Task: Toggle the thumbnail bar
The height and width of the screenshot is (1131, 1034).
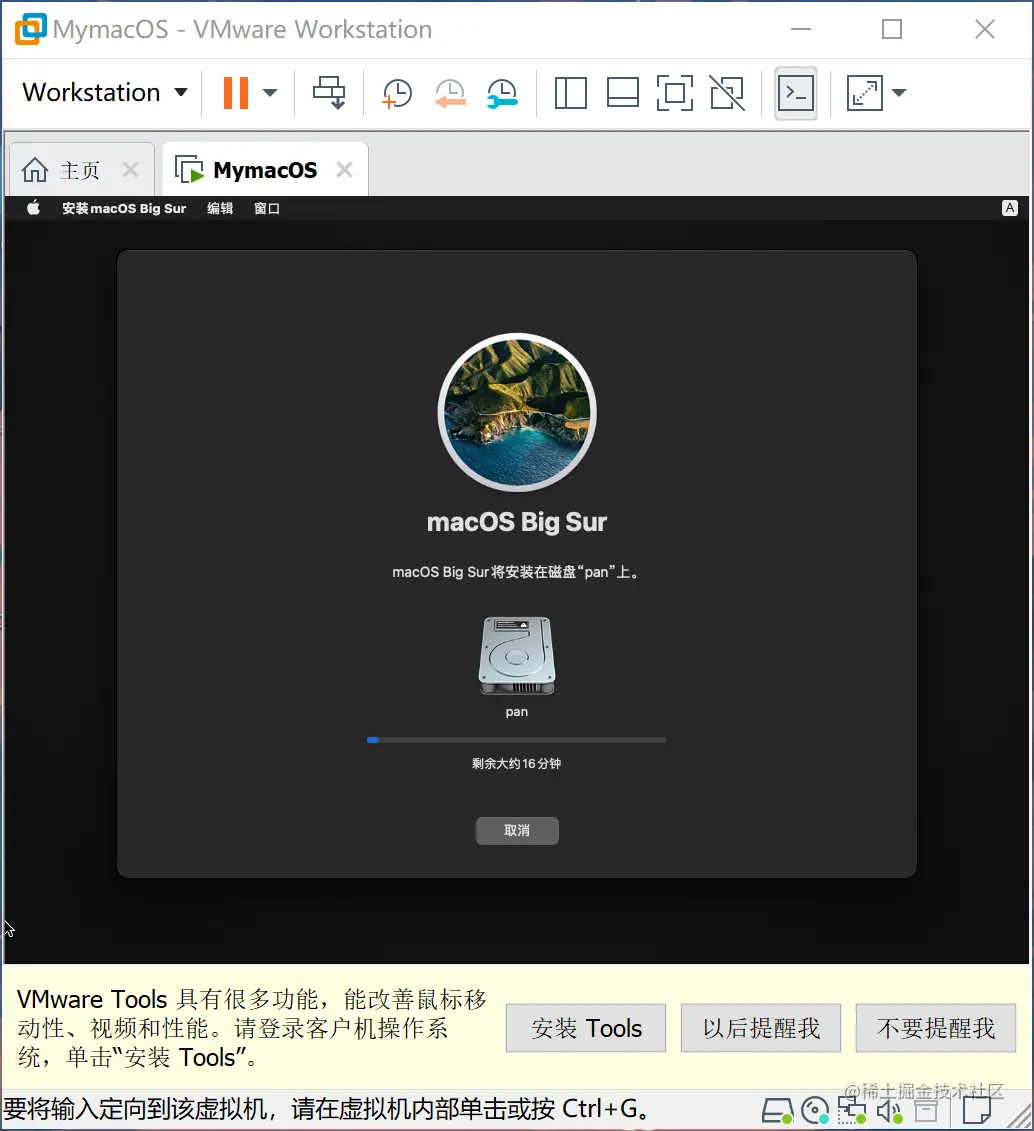Action: coord(622,93)
